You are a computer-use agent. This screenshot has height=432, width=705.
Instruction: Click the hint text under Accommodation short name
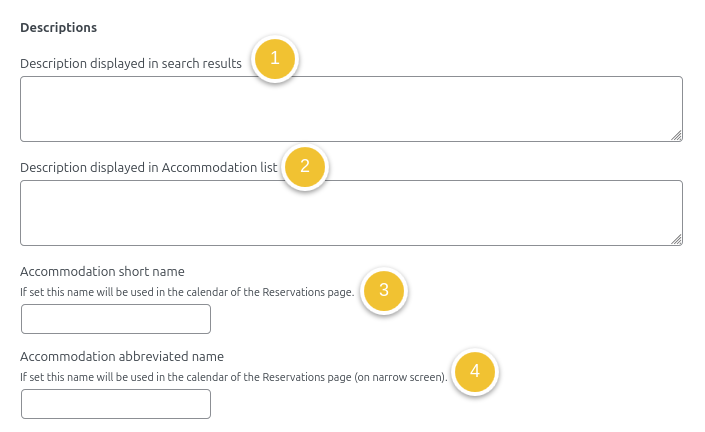click(x=187, y=292)
